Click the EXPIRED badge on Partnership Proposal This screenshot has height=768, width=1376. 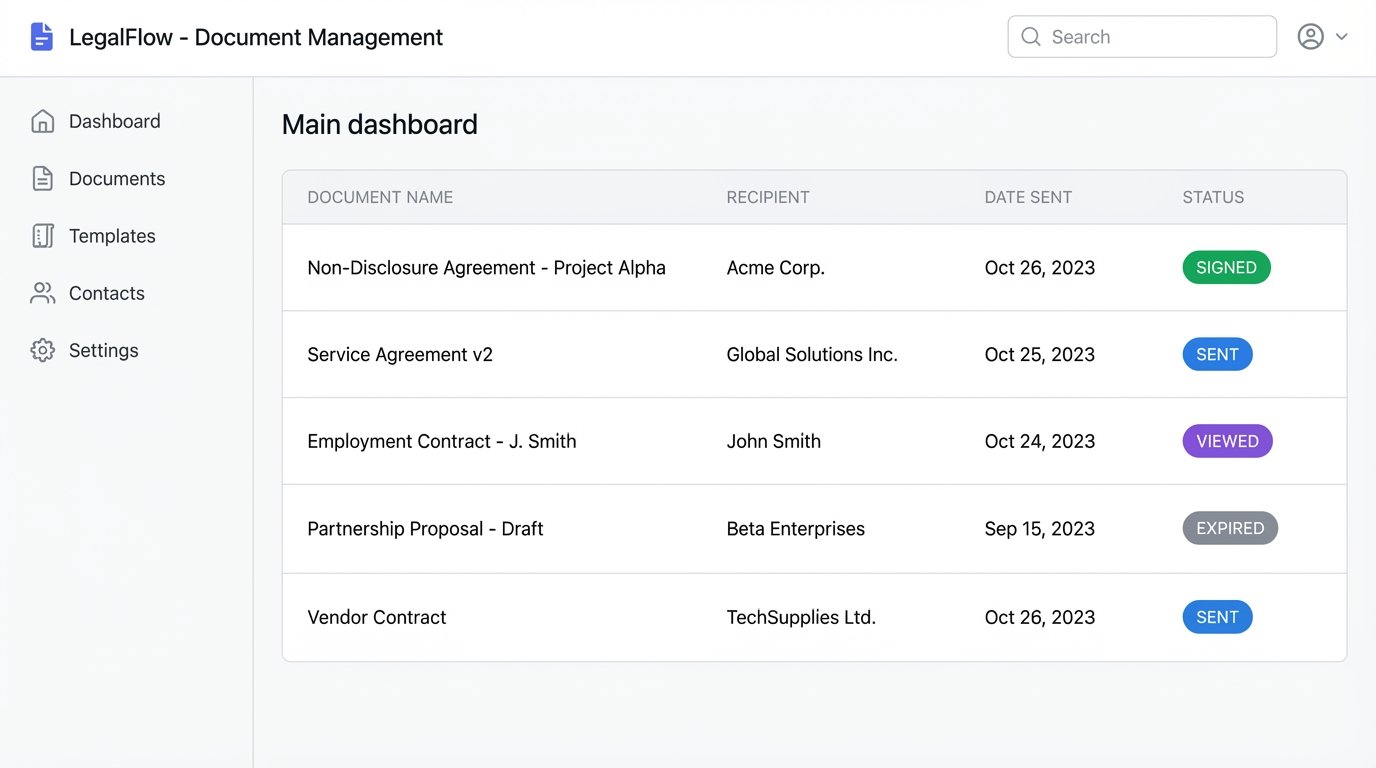(1230, 528)
